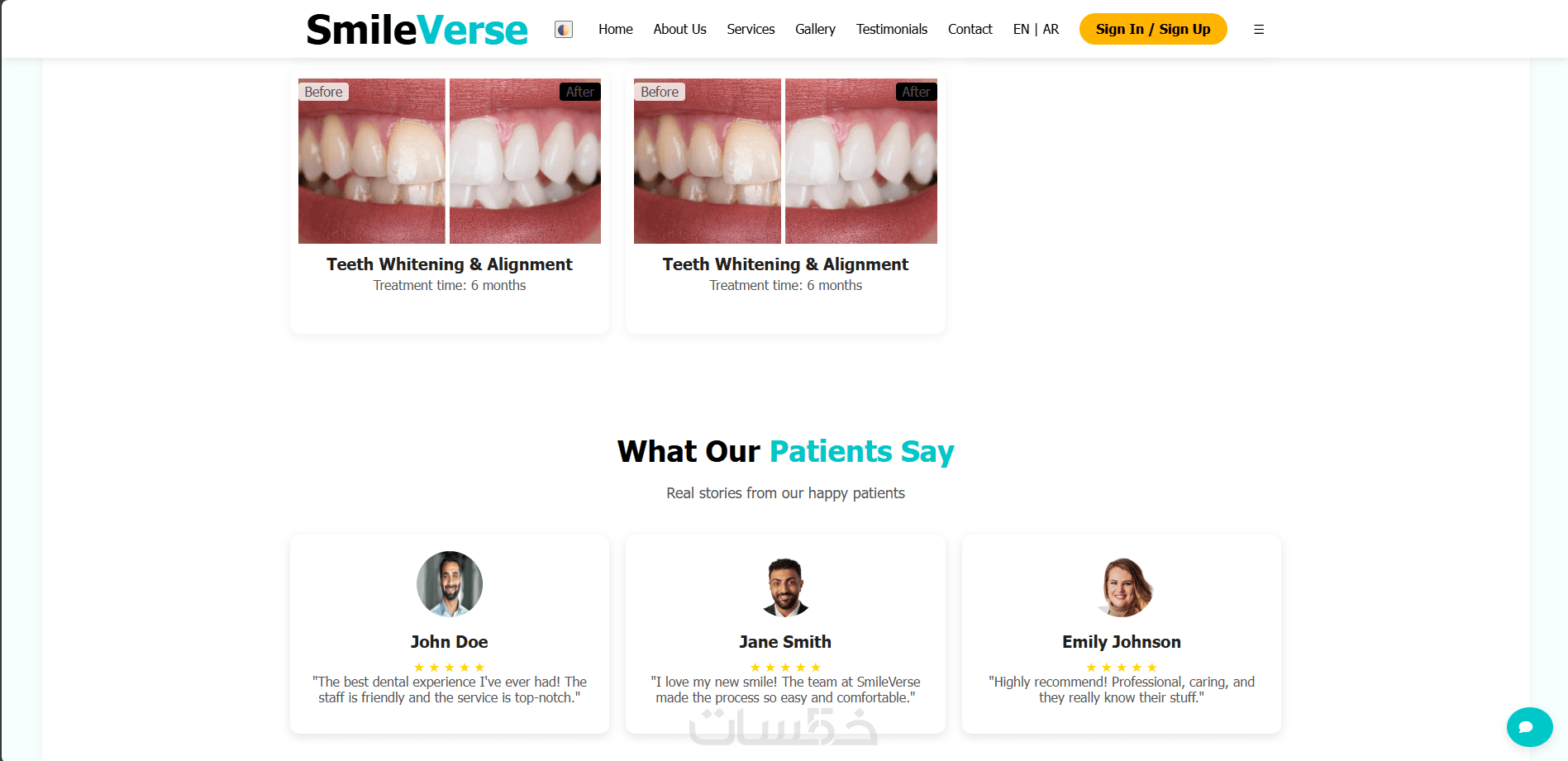Open second Teeth Whitening & Alignment card image
The width and height of the screenshot is (1568, 761).
point(785,161)
